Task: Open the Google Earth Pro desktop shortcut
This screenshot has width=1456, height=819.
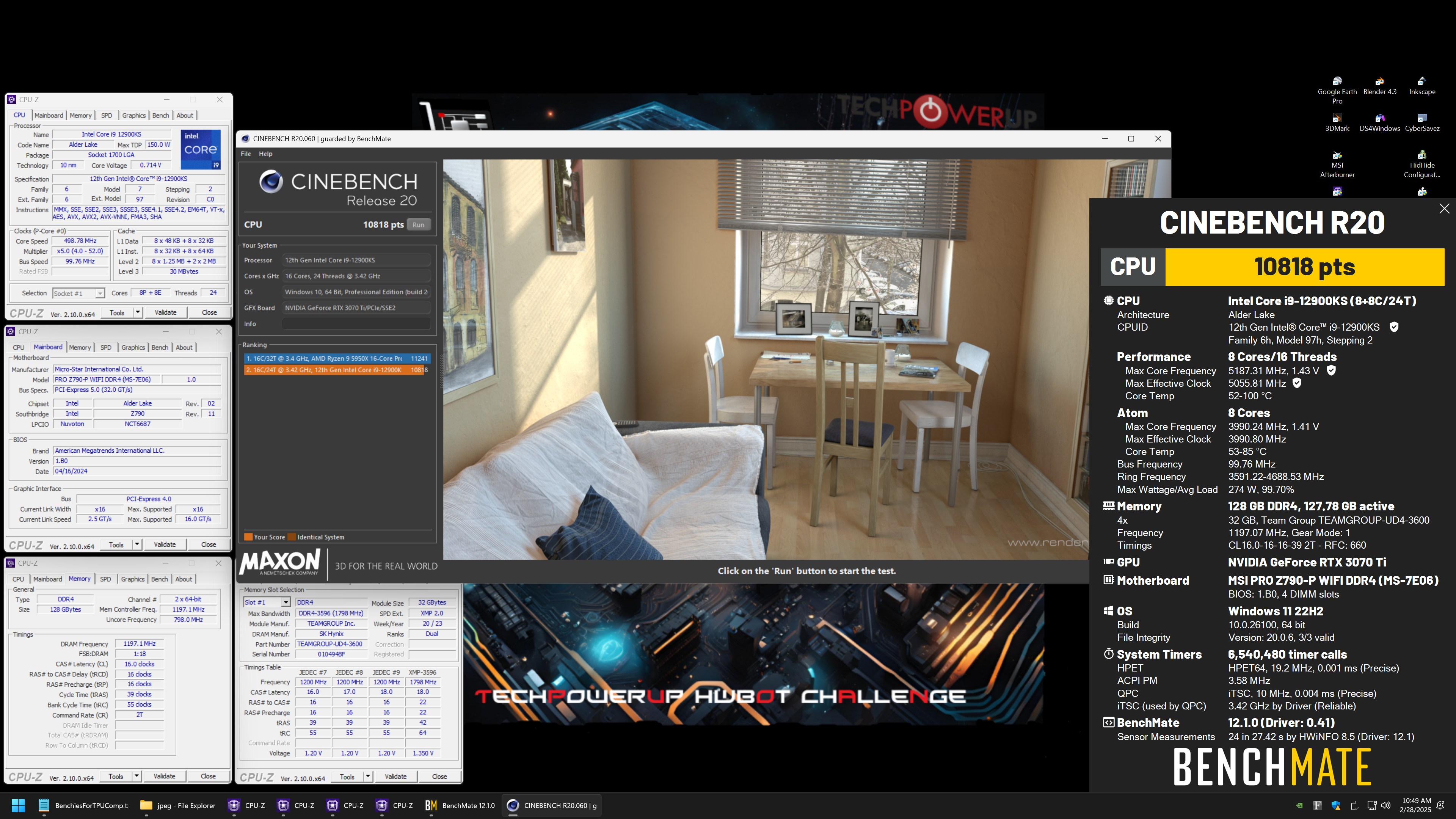Action: (1337, 91)
